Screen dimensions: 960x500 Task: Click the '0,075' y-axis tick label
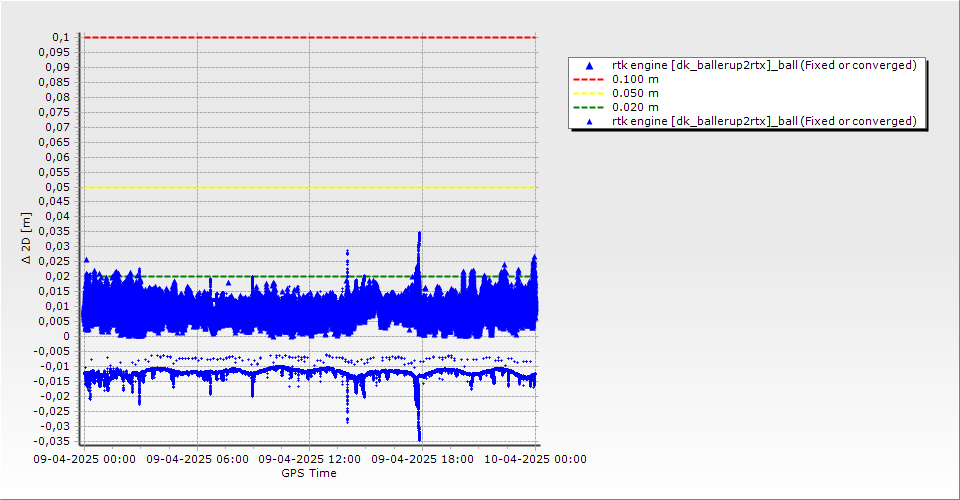pos(54,113)
